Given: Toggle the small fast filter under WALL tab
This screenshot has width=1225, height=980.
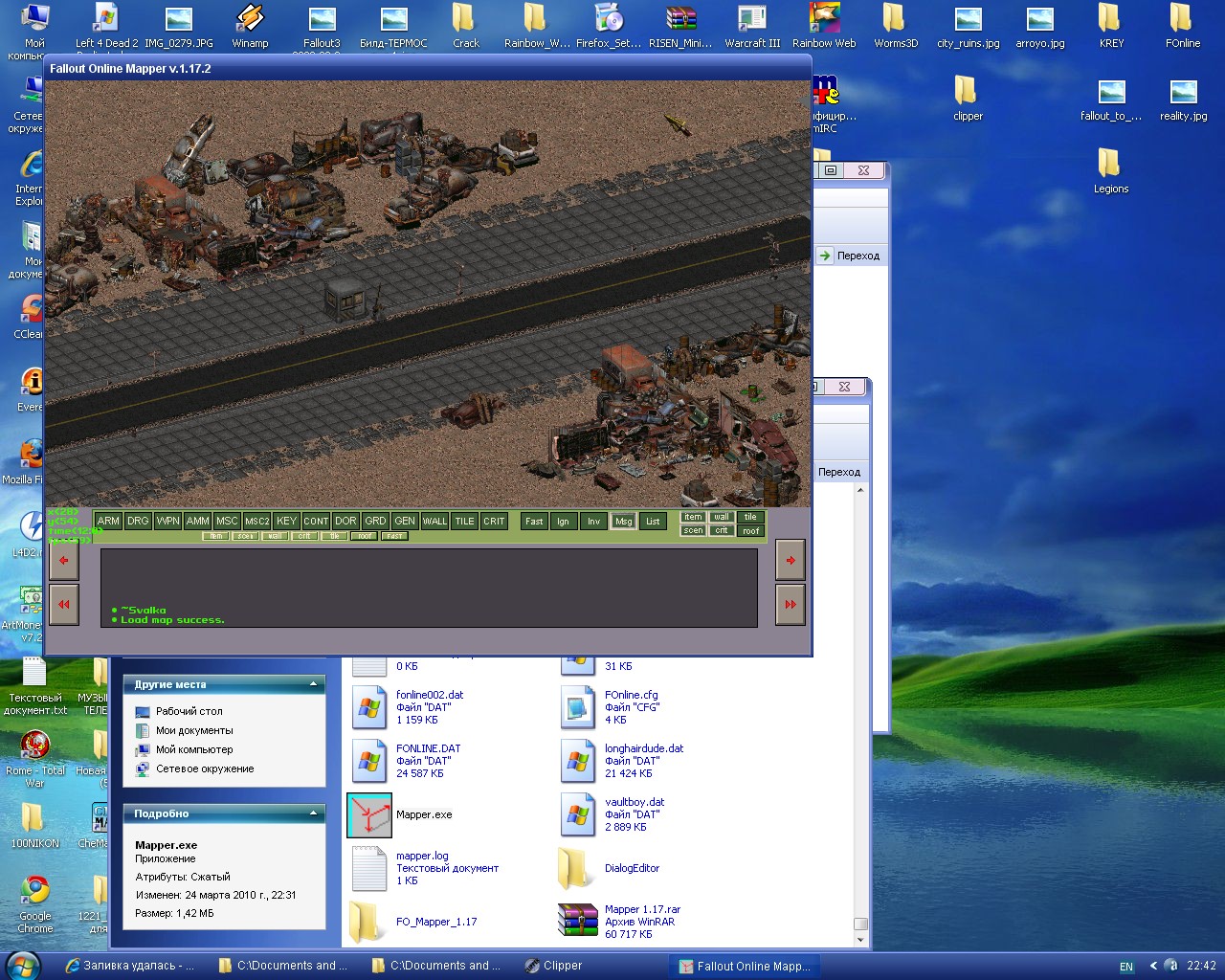Looking at the screenshot, I should (394, 536).
